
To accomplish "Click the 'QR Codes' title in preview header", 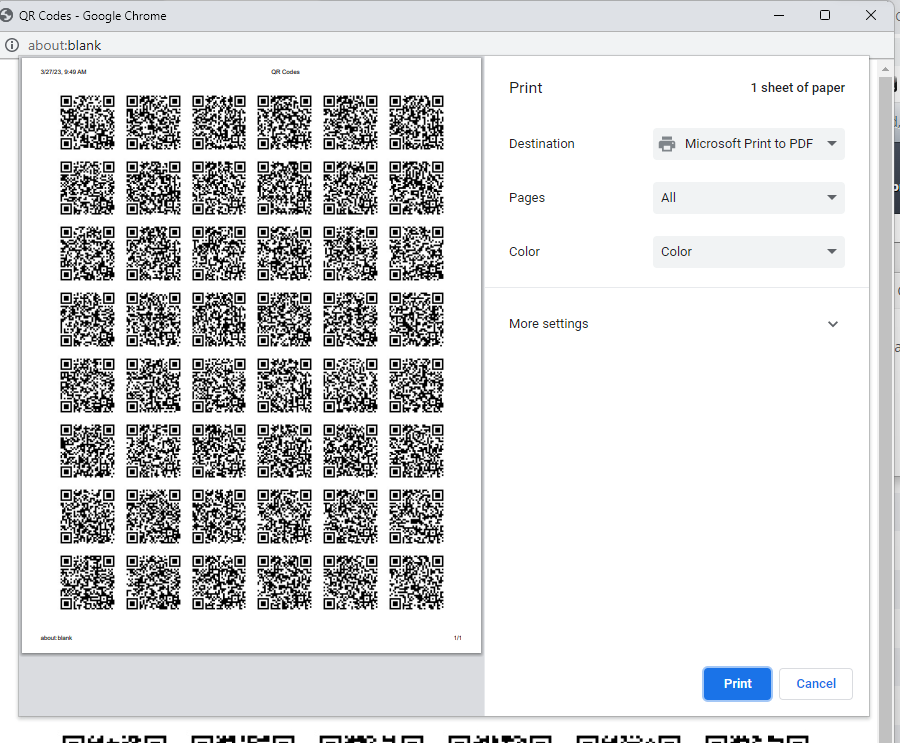I will (x=285, y=72).
